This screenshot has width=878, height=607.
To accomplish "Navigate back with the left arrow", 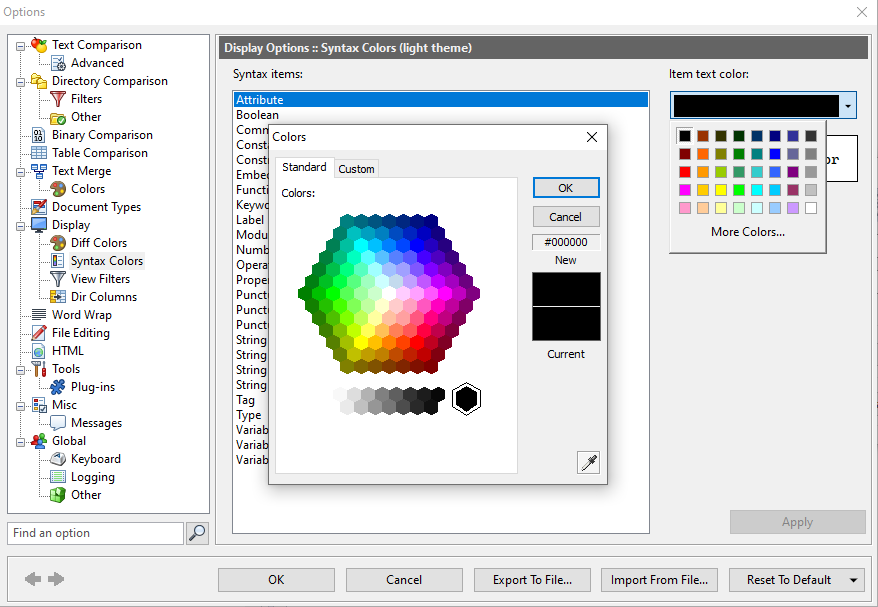I will 33,579.
